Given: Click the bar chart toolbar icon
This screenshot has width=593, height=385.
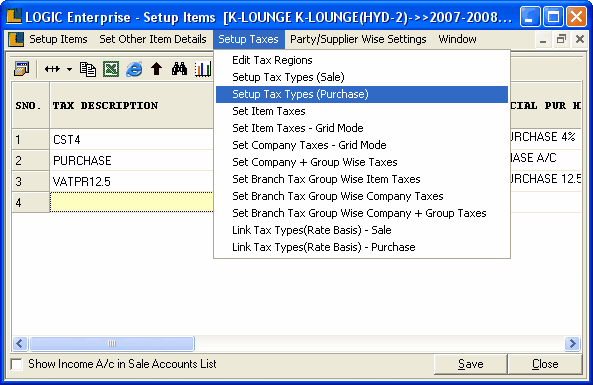Looking at the screenshot, I should (x=203, y=69).
